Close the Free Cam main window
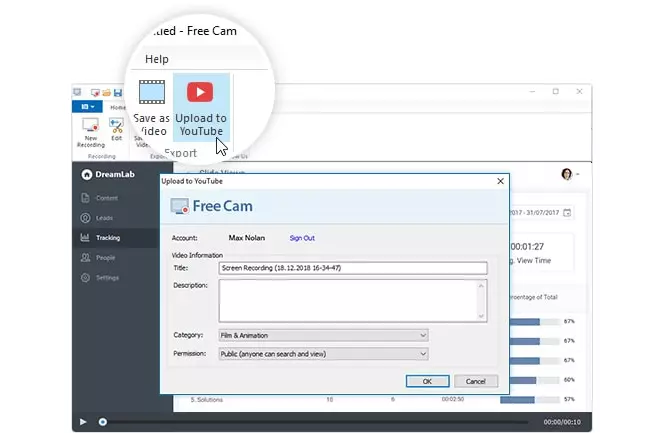The image size is (664, 433). click(579, 91)
